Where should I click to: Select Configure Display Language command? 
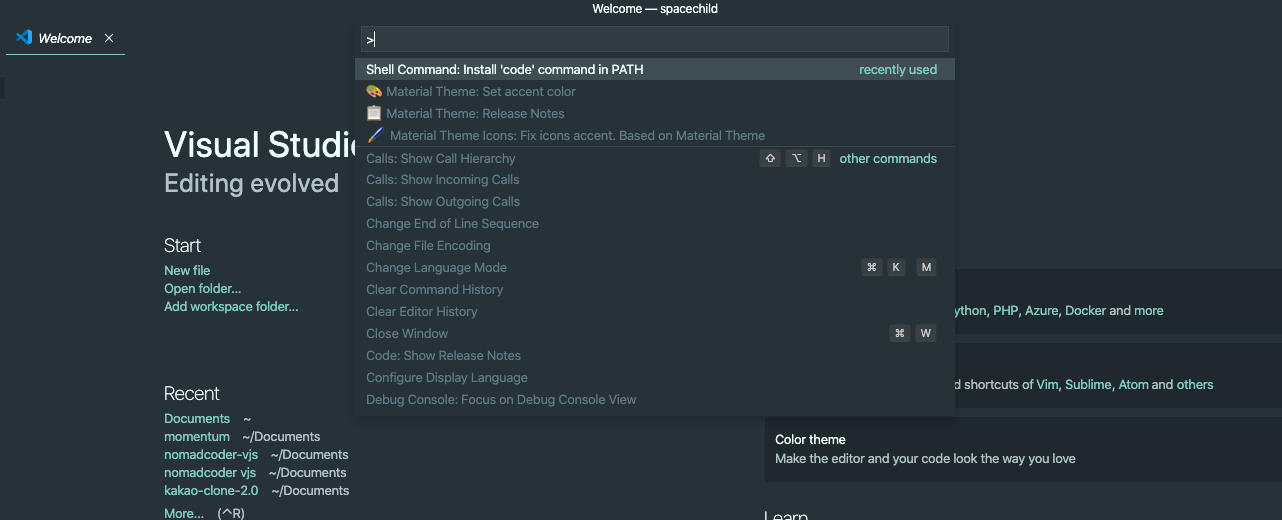pos(655,377)
